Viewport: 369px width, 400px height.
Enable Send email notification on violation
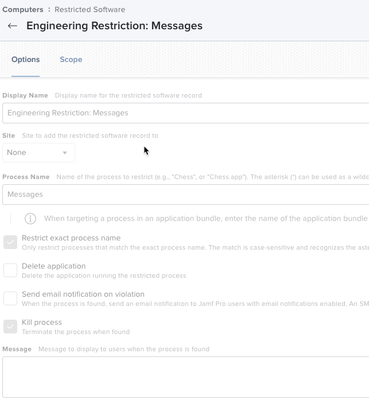coord(10,298)
